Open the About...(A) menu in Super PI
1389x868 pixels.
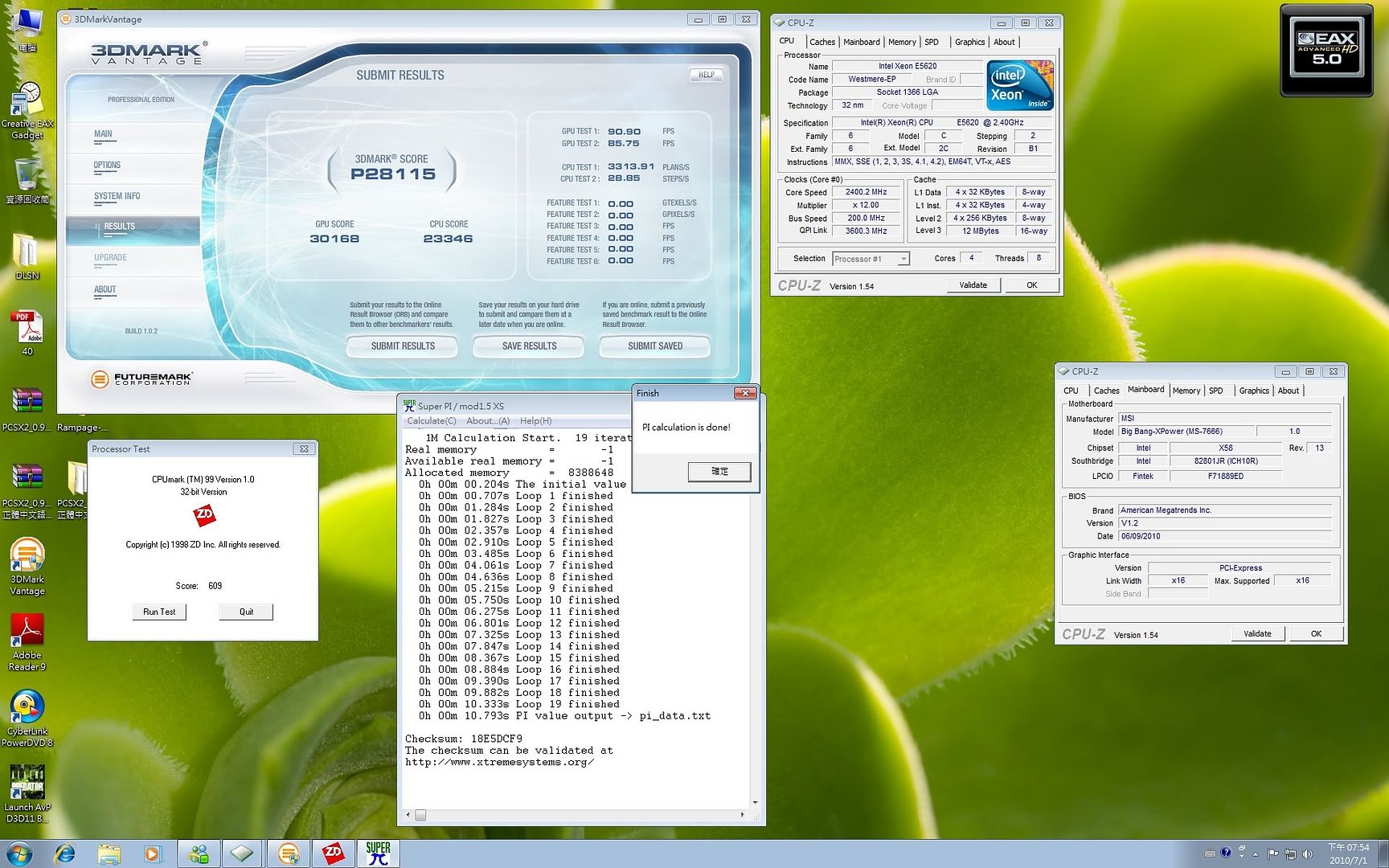click(x=488, y=421)
